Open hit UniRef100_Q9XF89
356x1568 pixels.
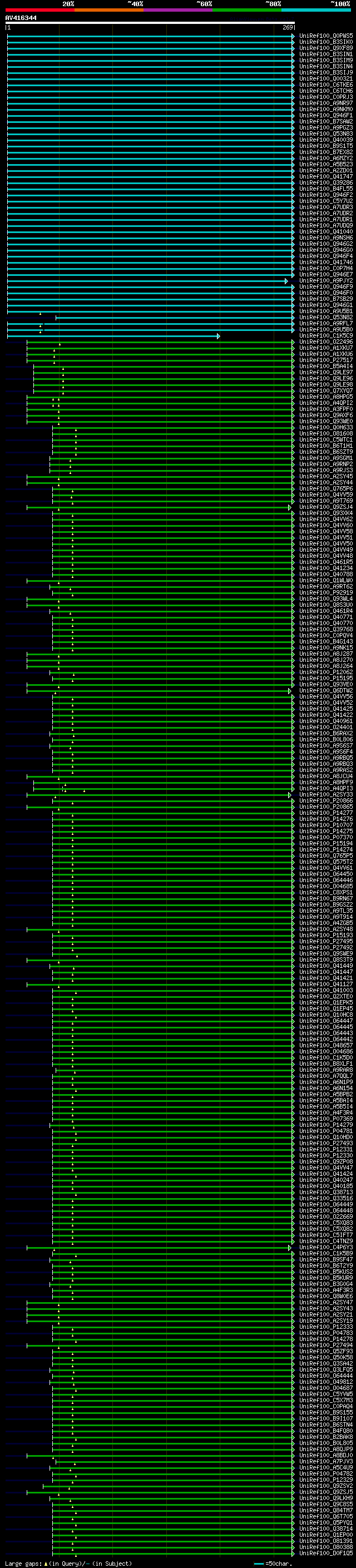(326, 48)
